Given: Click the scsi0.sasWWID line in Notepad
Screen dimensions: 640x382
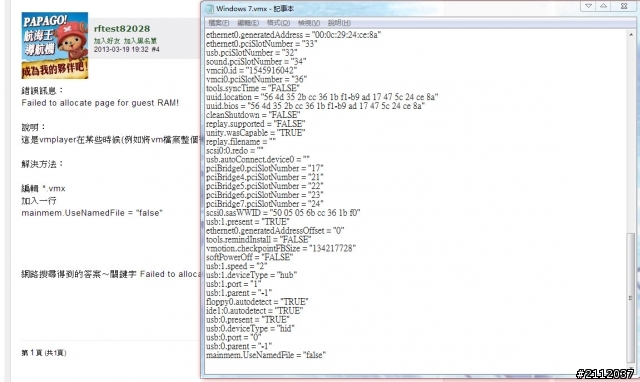Looking at the screenshot, I should coord(283,213).
